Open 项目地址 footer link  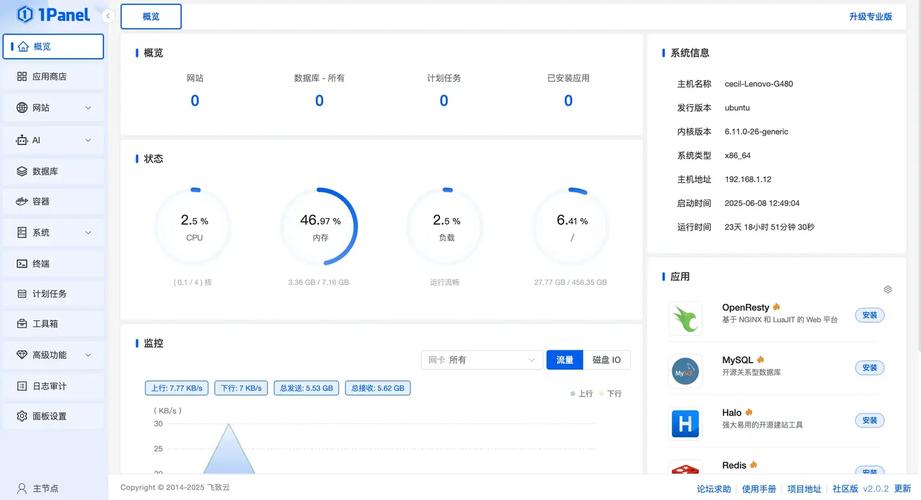click(x=804, y=489)
